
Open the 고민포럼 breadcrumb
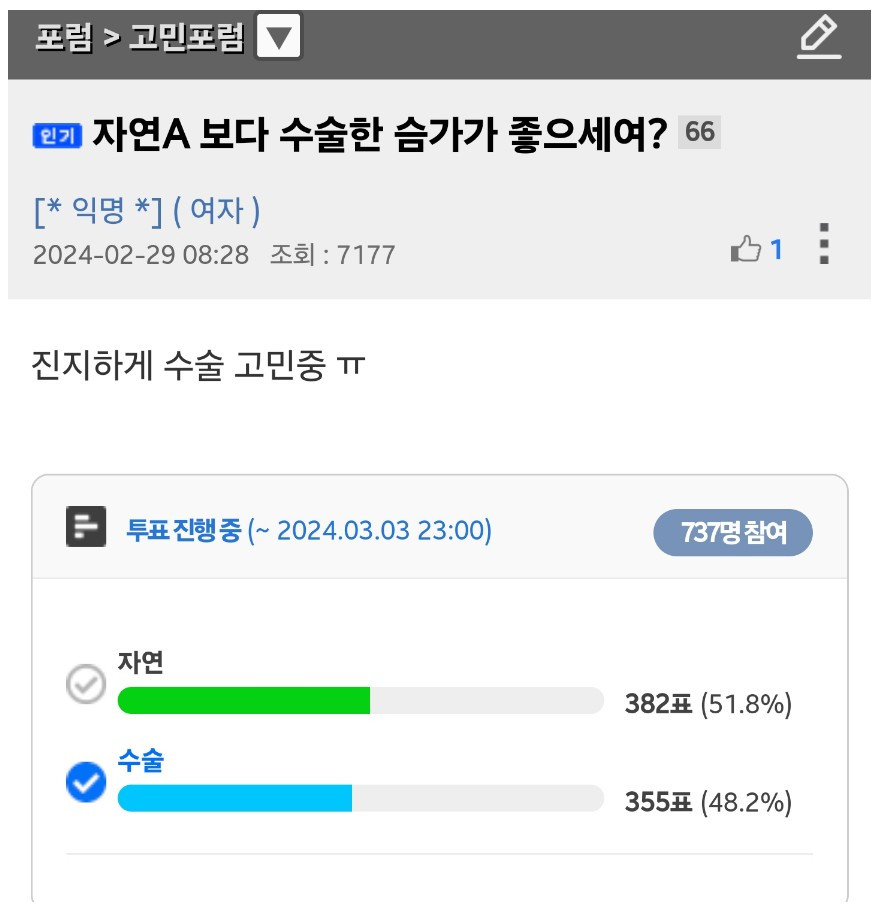coord(186,38)
